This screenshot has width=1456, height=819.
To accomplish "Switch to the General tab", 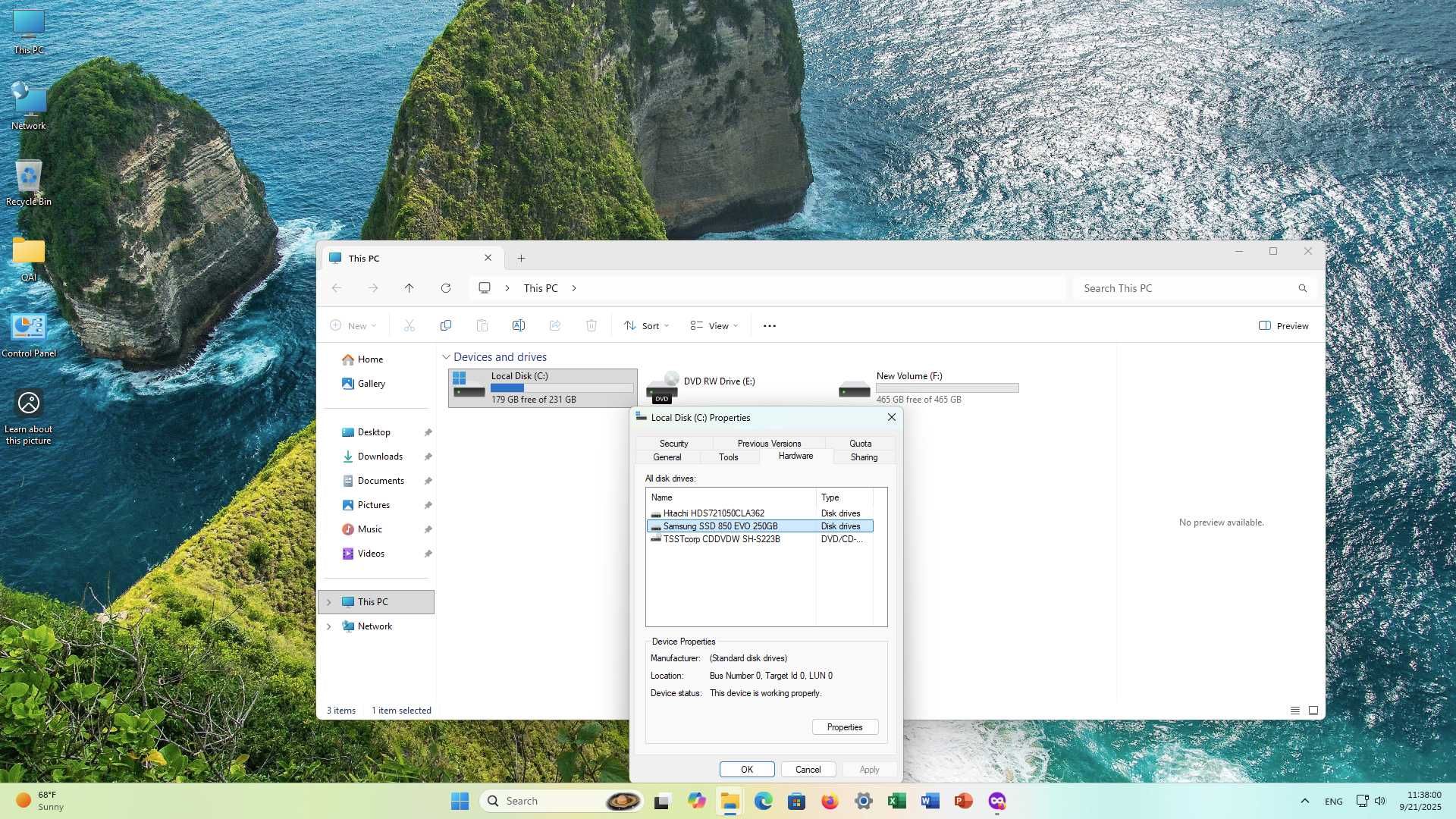I will tap(667, 457).
